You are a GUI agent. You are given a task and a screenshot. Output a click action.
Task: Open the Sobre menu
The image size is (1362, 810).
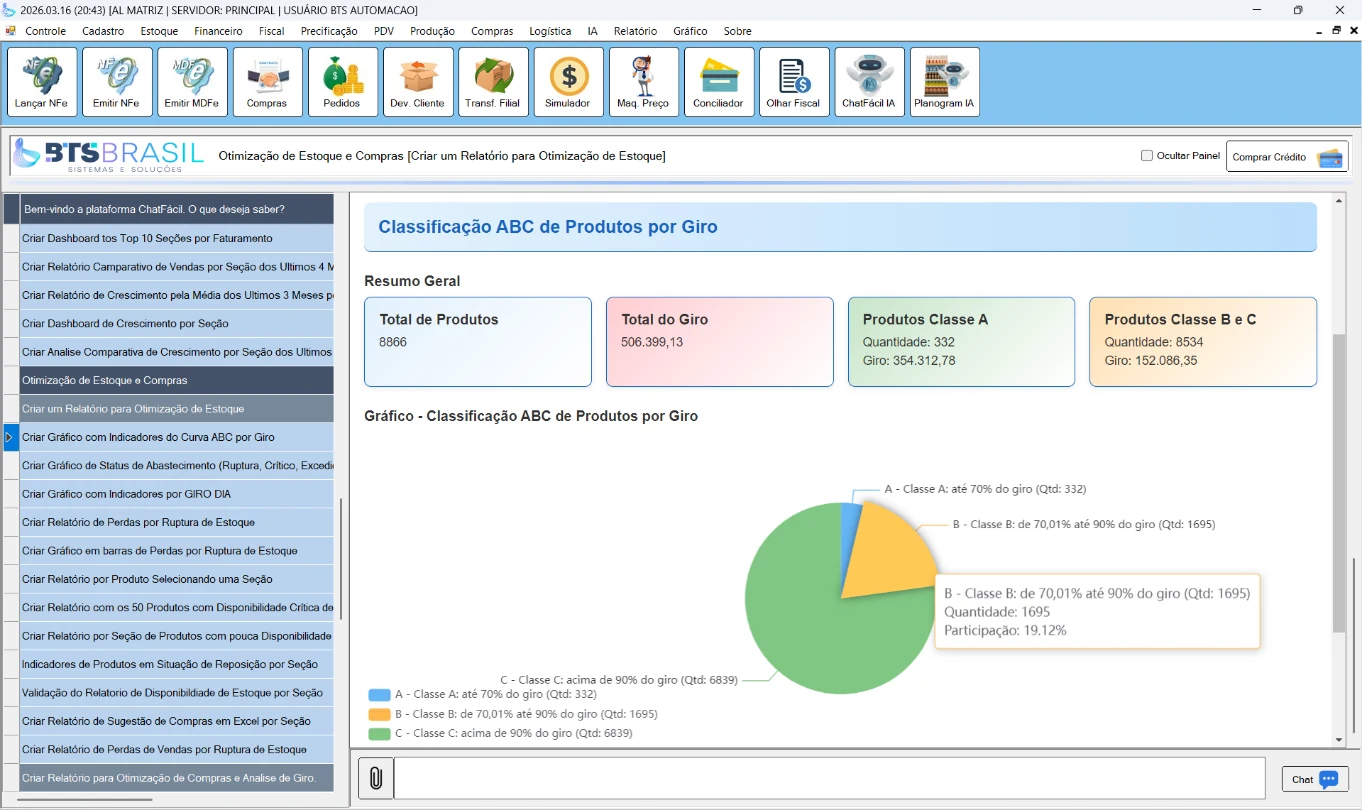tap(737, 31)
